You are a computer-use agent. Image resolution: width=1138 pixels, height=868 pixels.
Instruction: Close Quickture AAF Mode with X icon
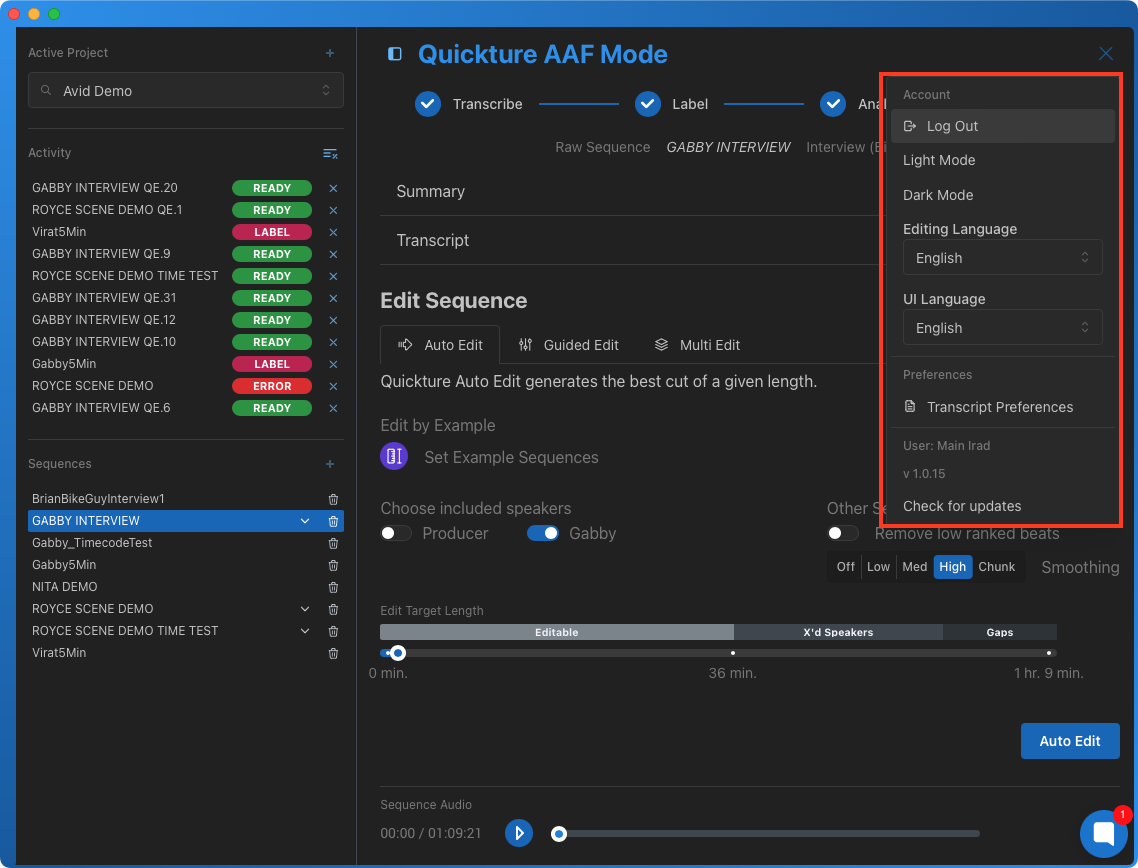pos(1105,54)
